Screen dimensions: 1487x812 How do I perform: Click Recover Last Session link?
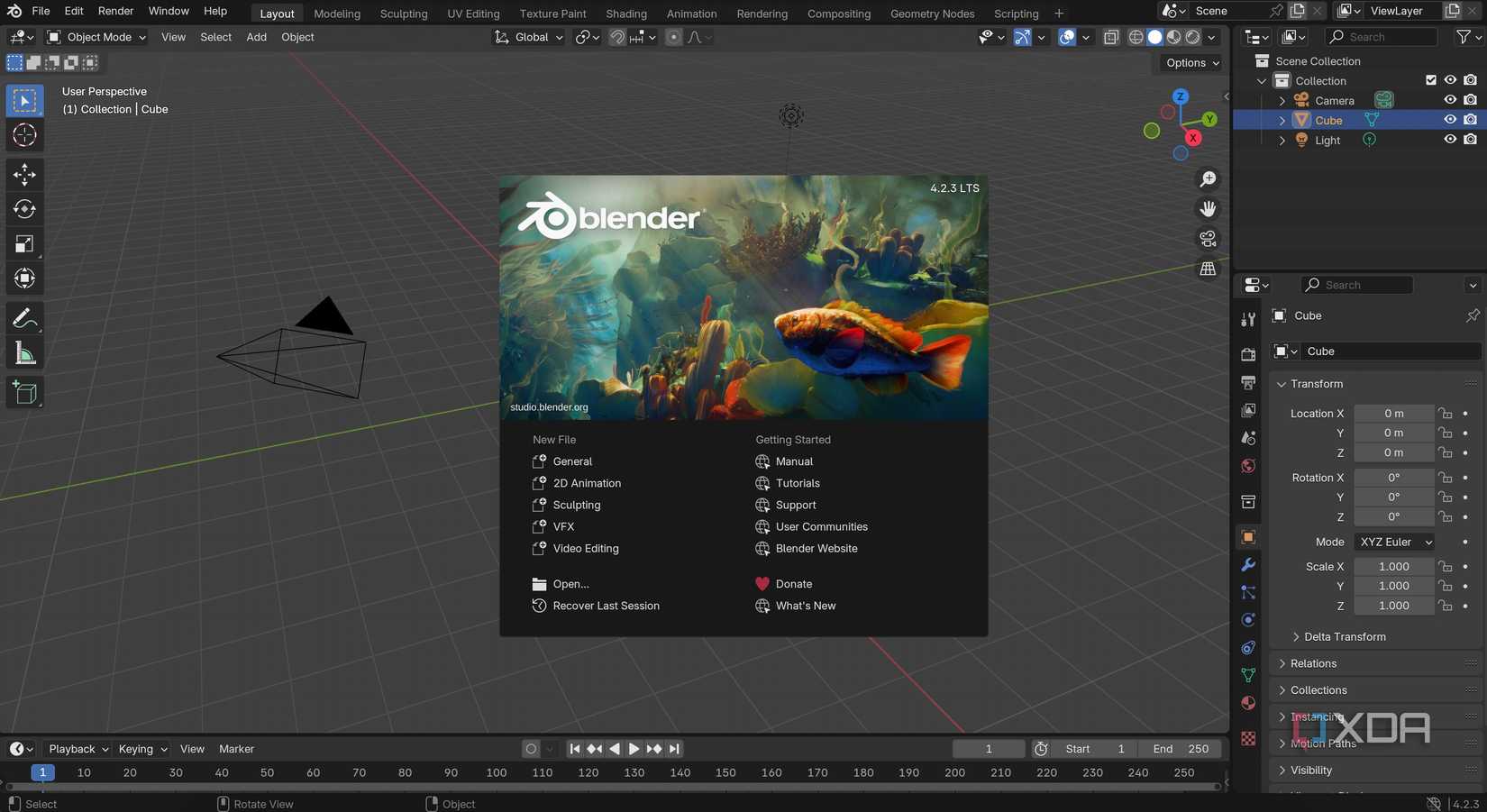606,606
